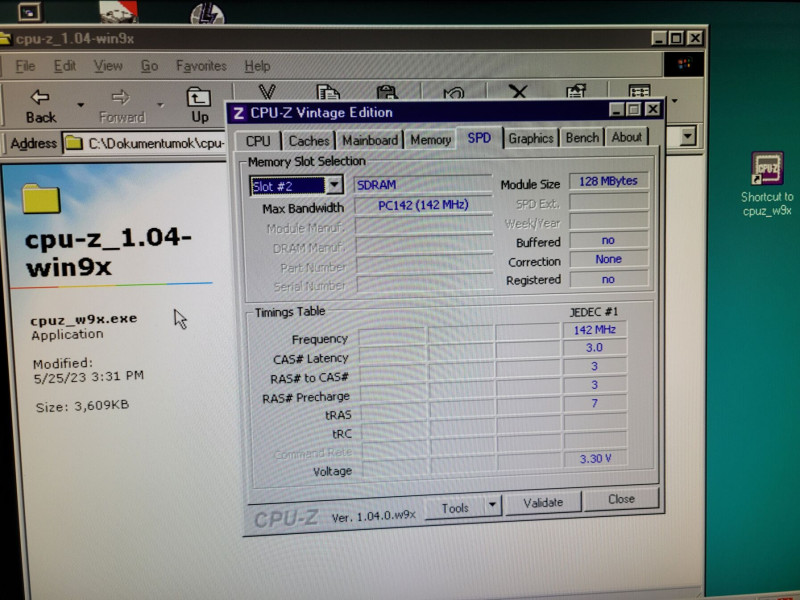Image resolution: width=800 pixels, height=600 pixels.
Task: Expand the Address bar dropdown arrow
Action: (x=688, y=136)
